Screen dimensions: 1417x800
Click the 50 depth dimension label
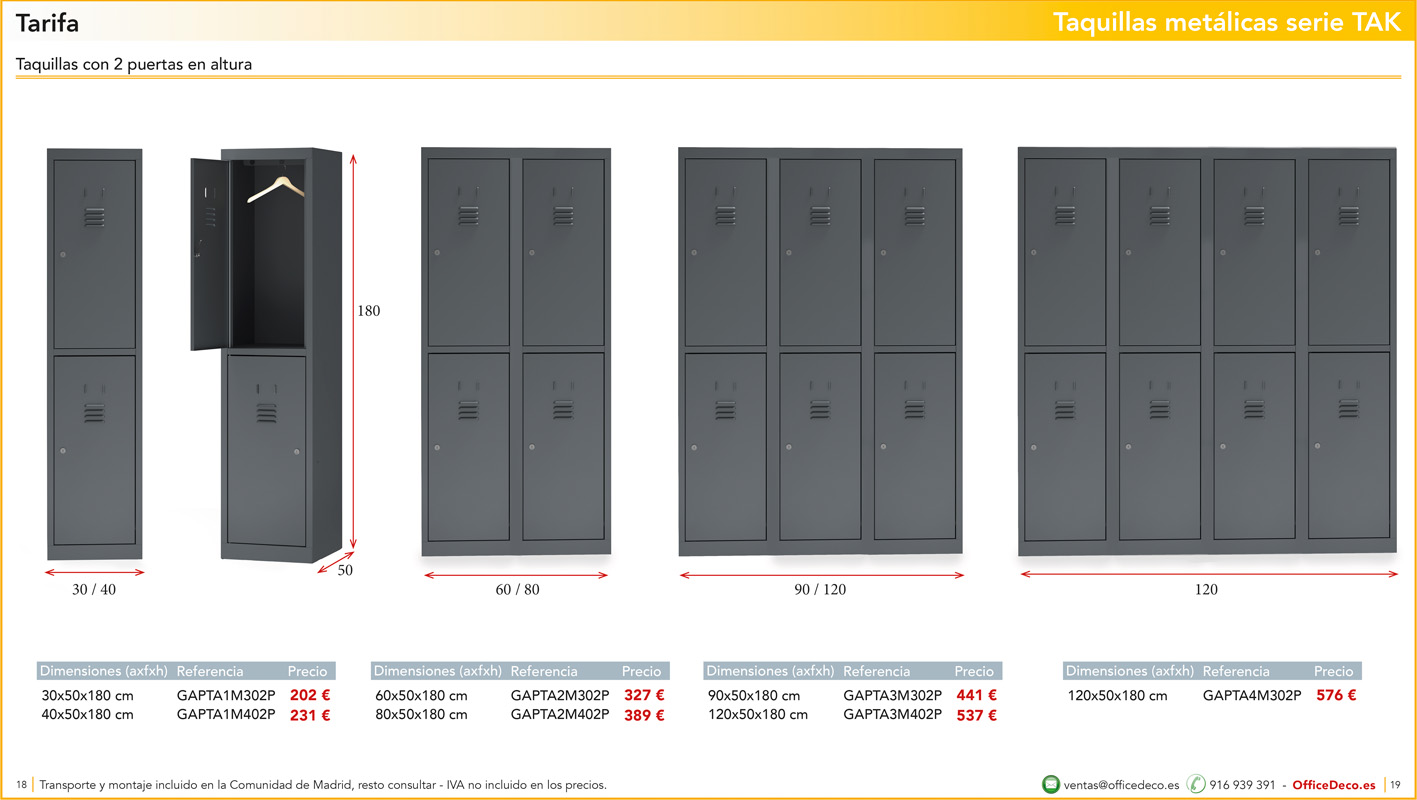click(x=345, y=570)
